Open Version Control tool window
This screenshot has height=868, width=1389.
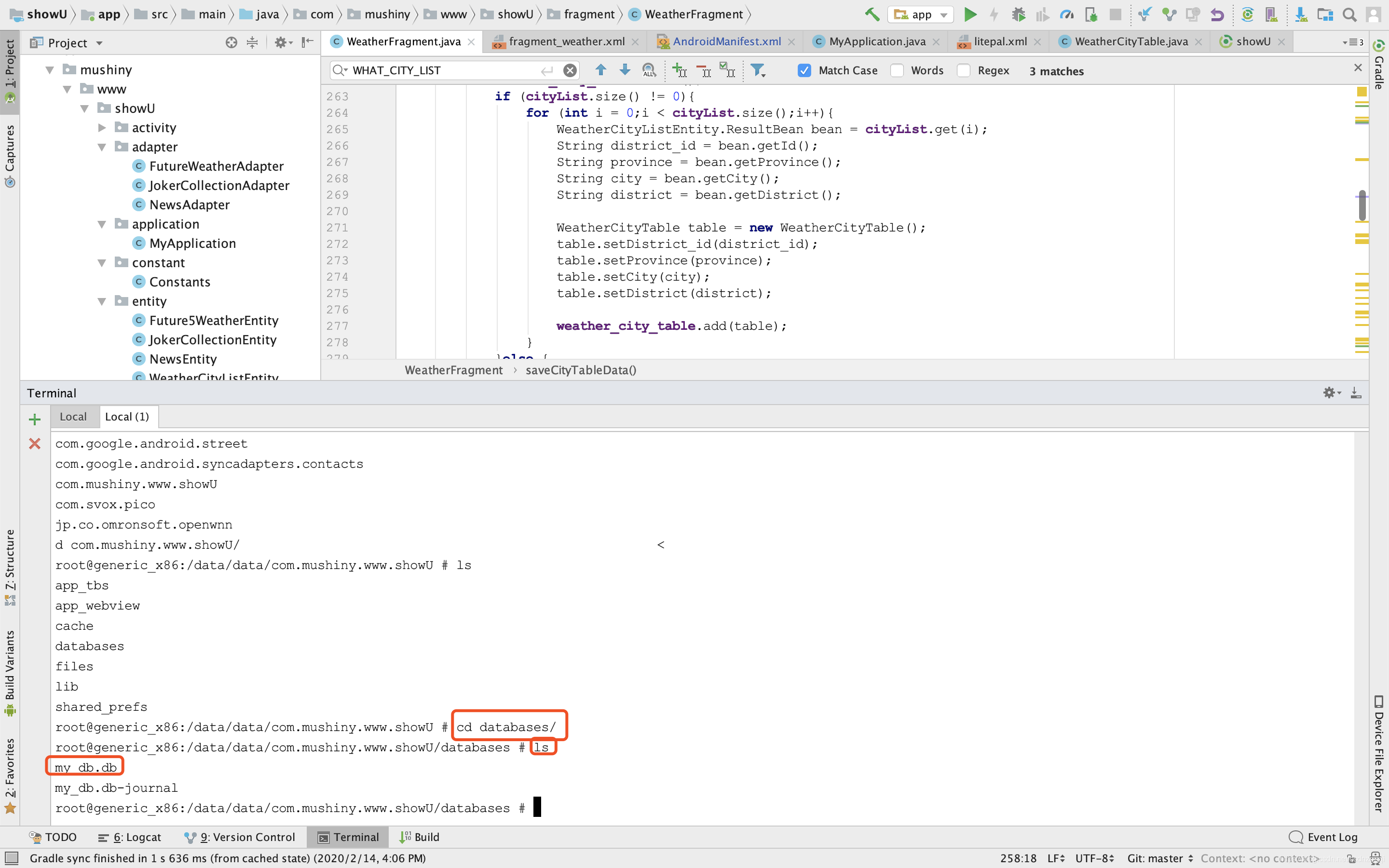(x=240, y=837)
